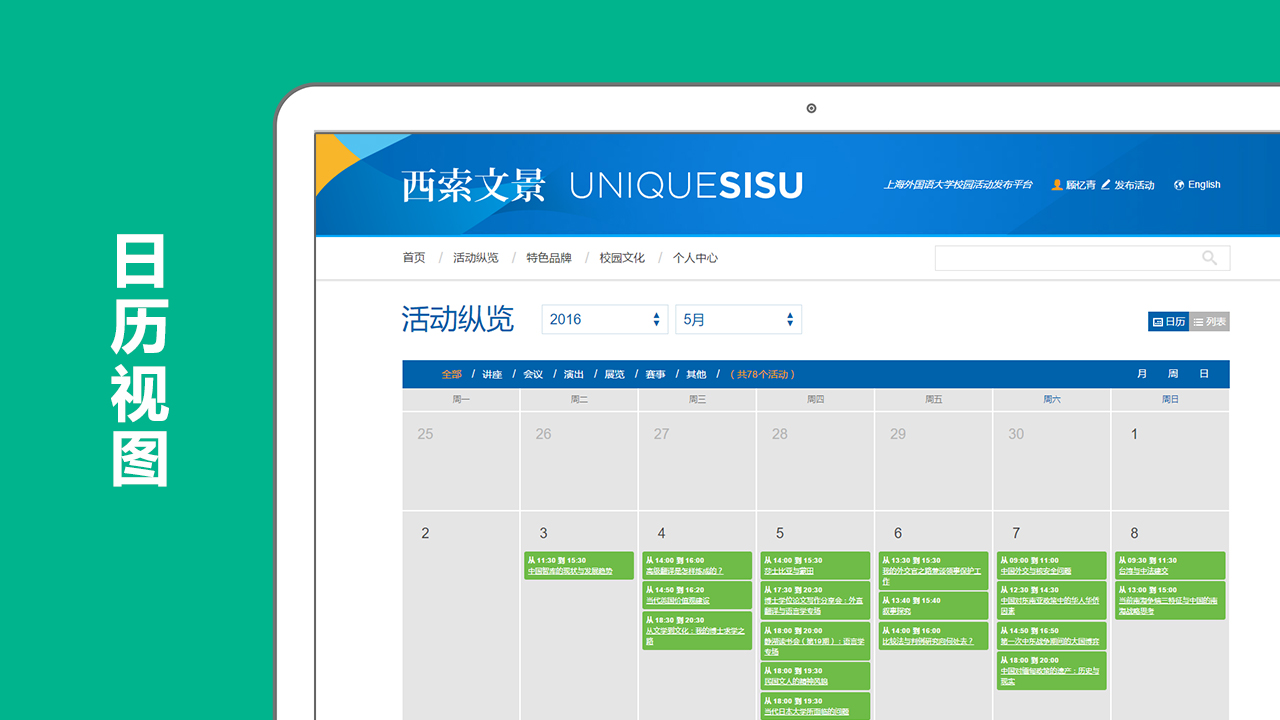
Task: Switch calendar to 月 view
Action: (x=1142, y=374)
